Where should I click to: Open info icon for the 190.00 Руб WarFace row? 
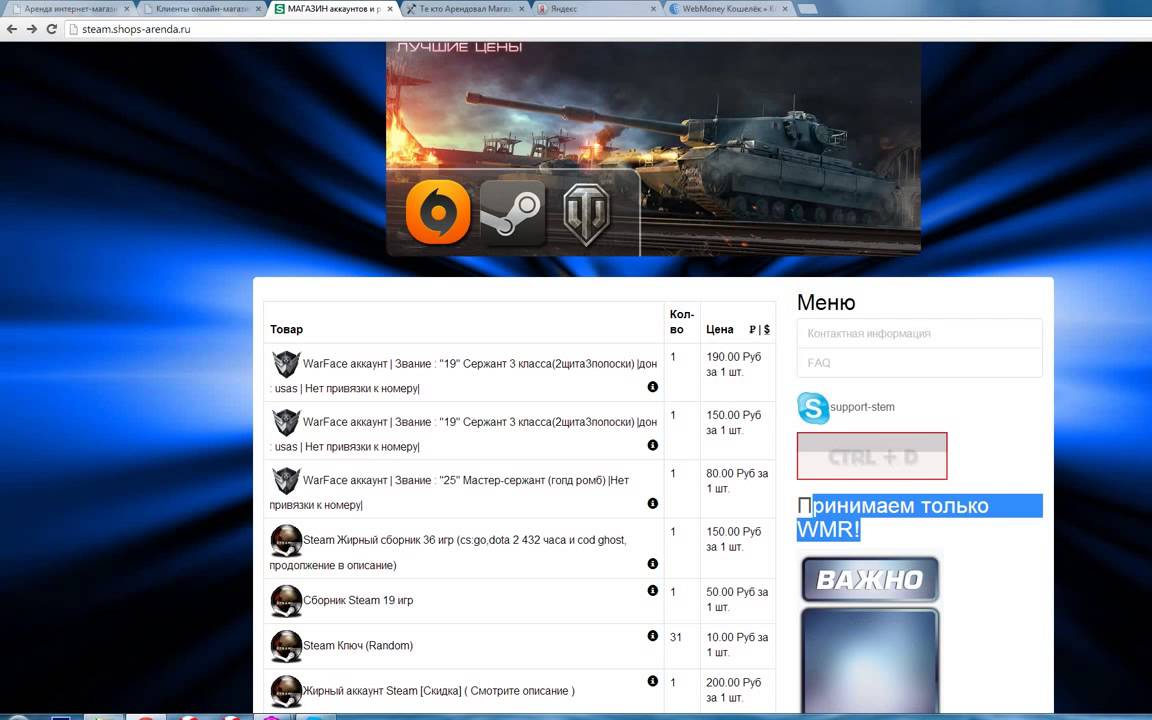(652, 386)
